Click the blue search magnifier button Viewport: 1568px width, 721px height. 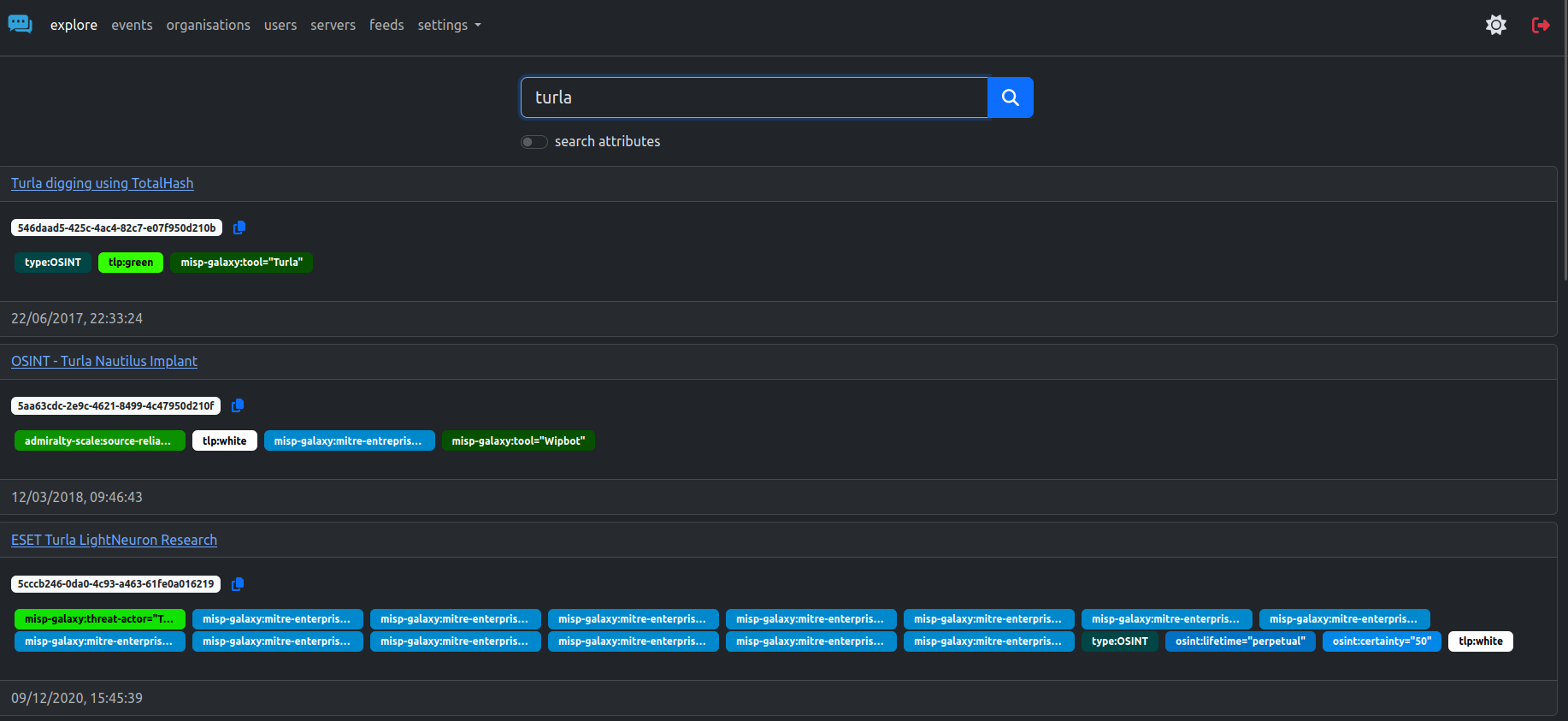tap(1011, 98)
